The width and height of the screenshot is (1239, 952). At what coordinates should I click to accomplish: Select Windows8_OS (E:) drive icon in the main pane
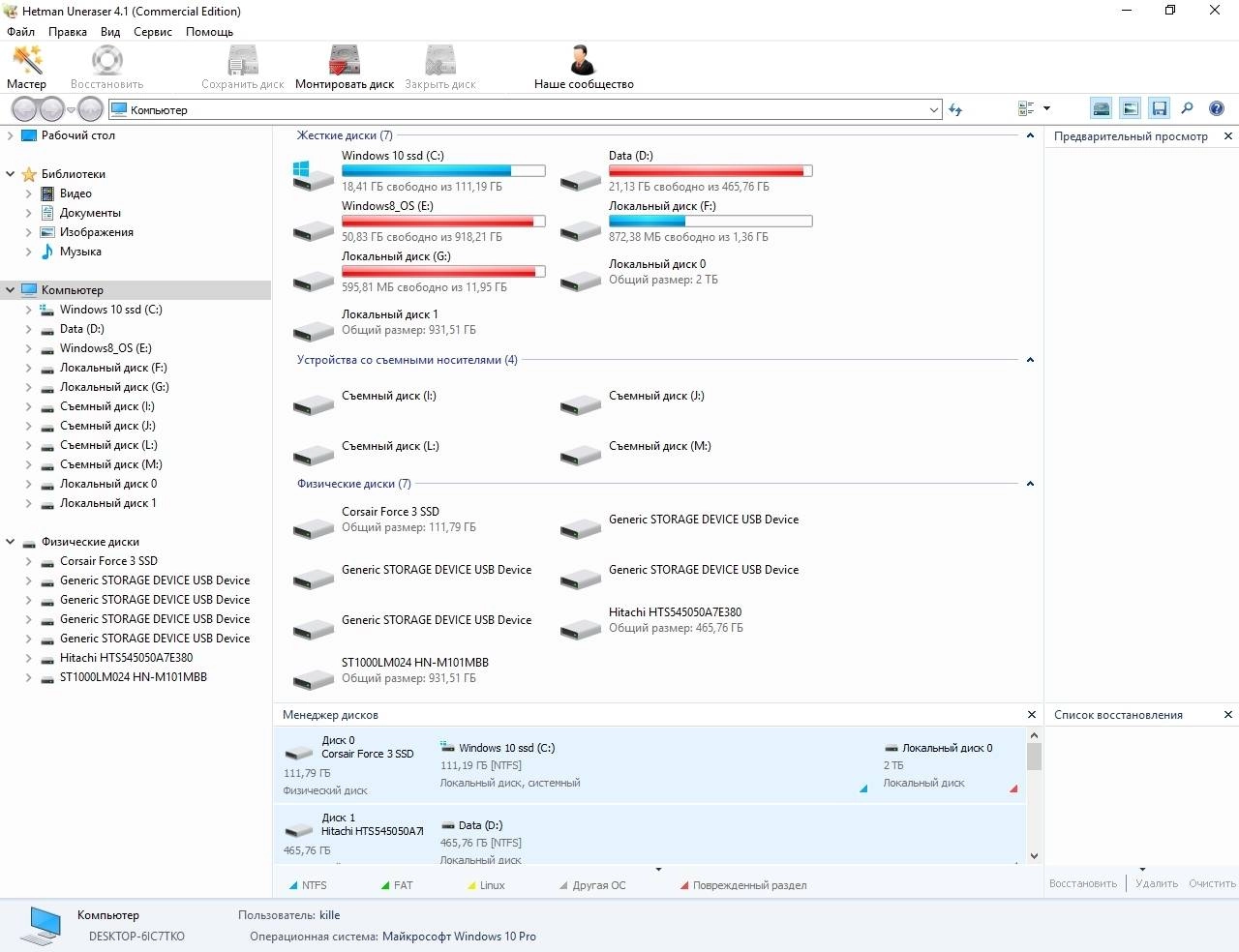click(314, 229)
